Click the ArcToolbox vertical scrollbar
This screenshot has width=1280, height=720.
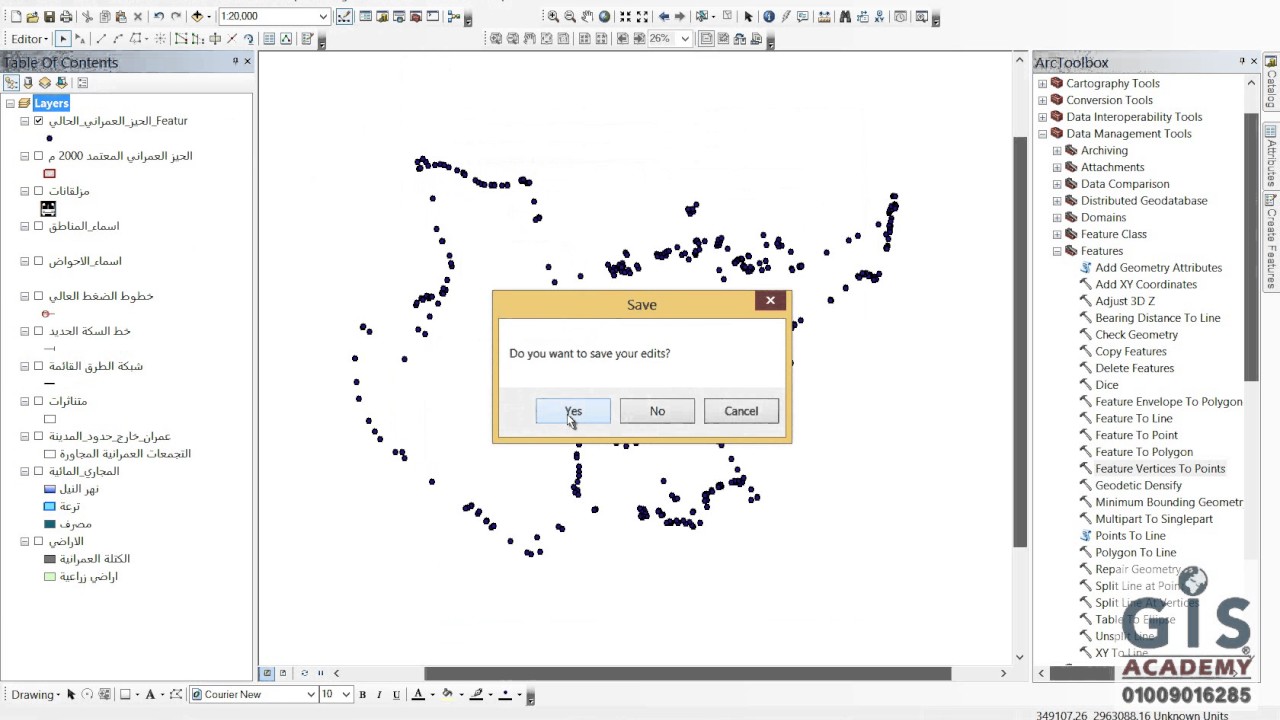tap(1251, 245)
